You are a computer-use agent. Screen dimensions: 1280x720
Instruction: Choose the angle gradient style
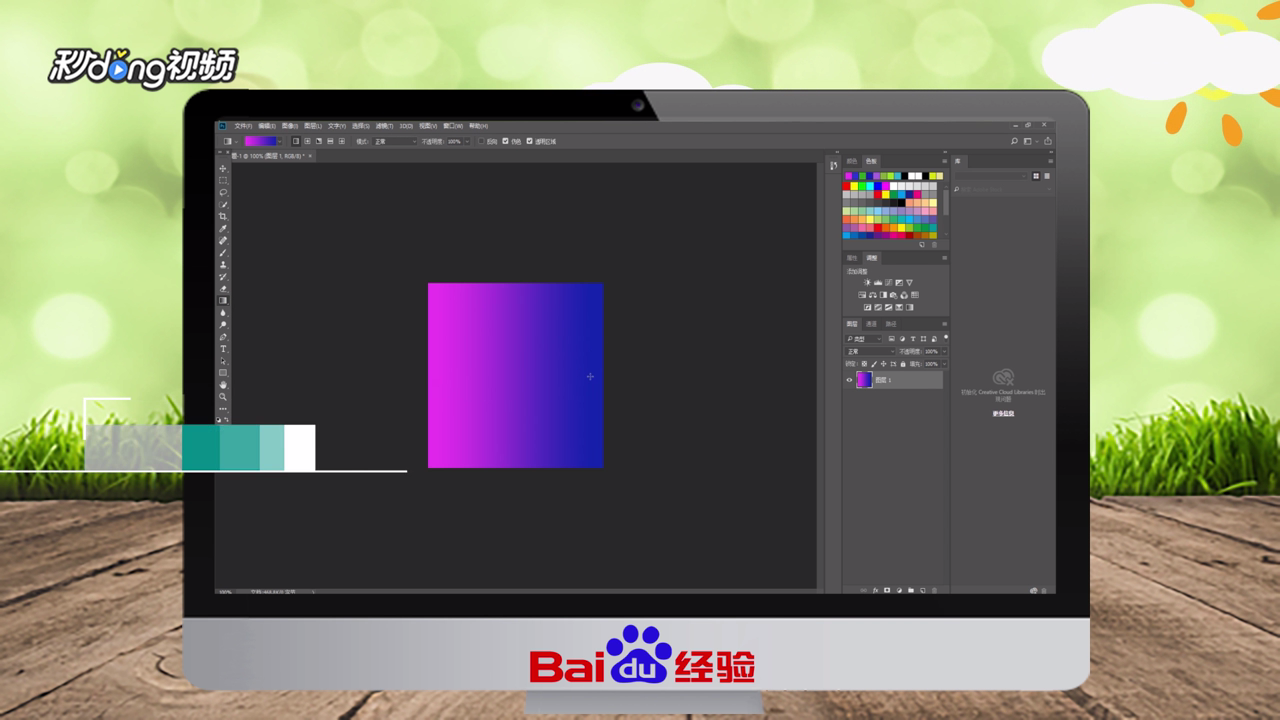click(319, 141)
